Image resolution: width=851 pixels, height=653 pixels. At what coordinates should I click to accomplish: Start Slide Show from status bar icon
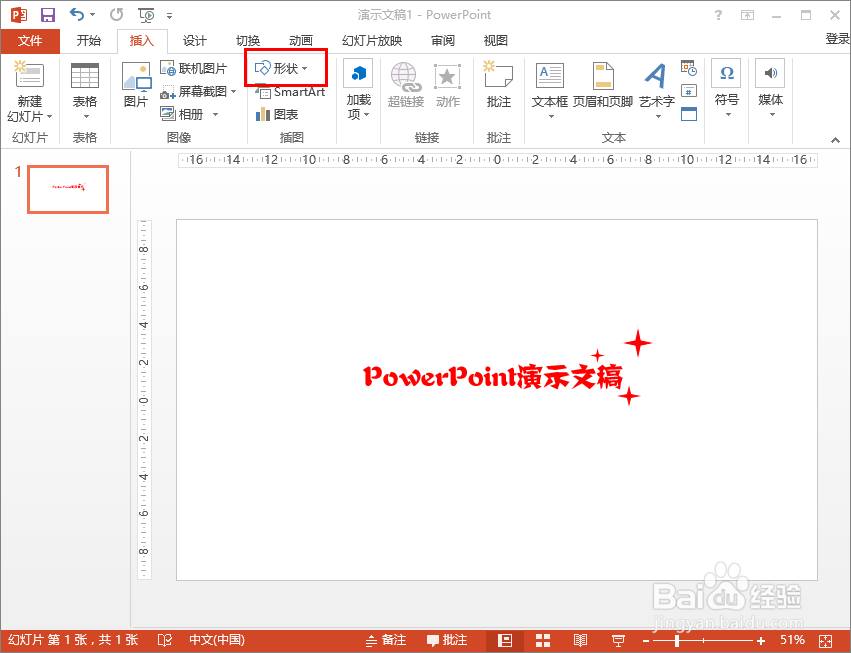point(618,641)
